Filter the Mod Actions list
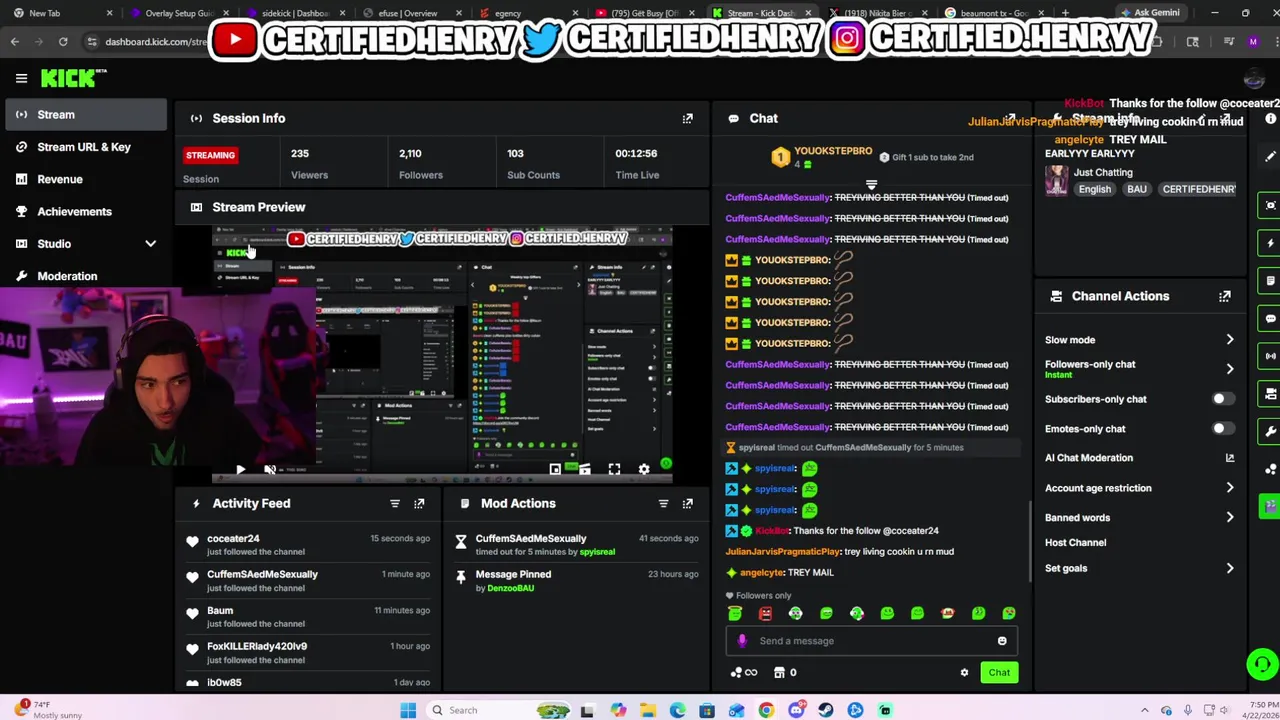1280x720 pixels. [x=663, y=504]
